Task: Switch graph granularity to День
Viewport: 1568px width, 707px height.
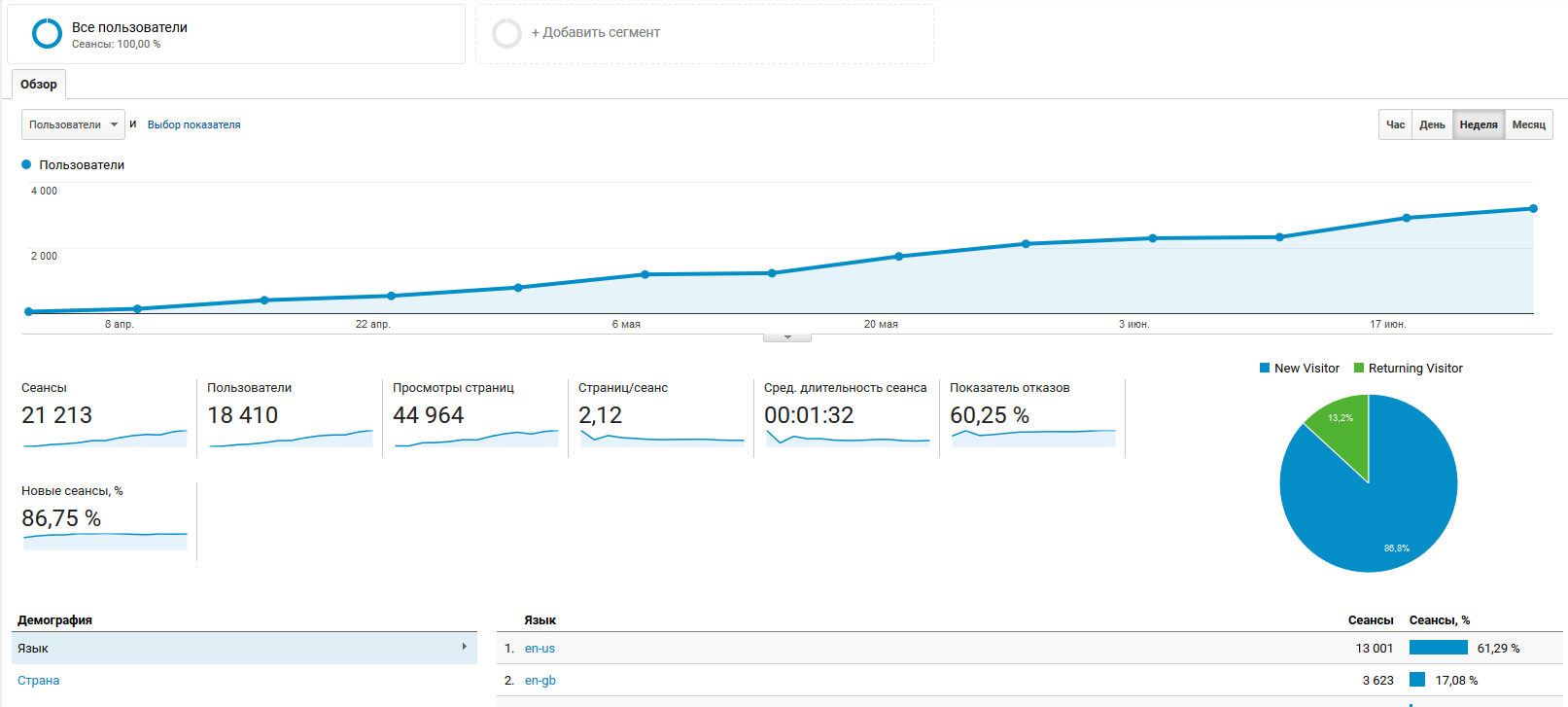Action: point(1432,125)
